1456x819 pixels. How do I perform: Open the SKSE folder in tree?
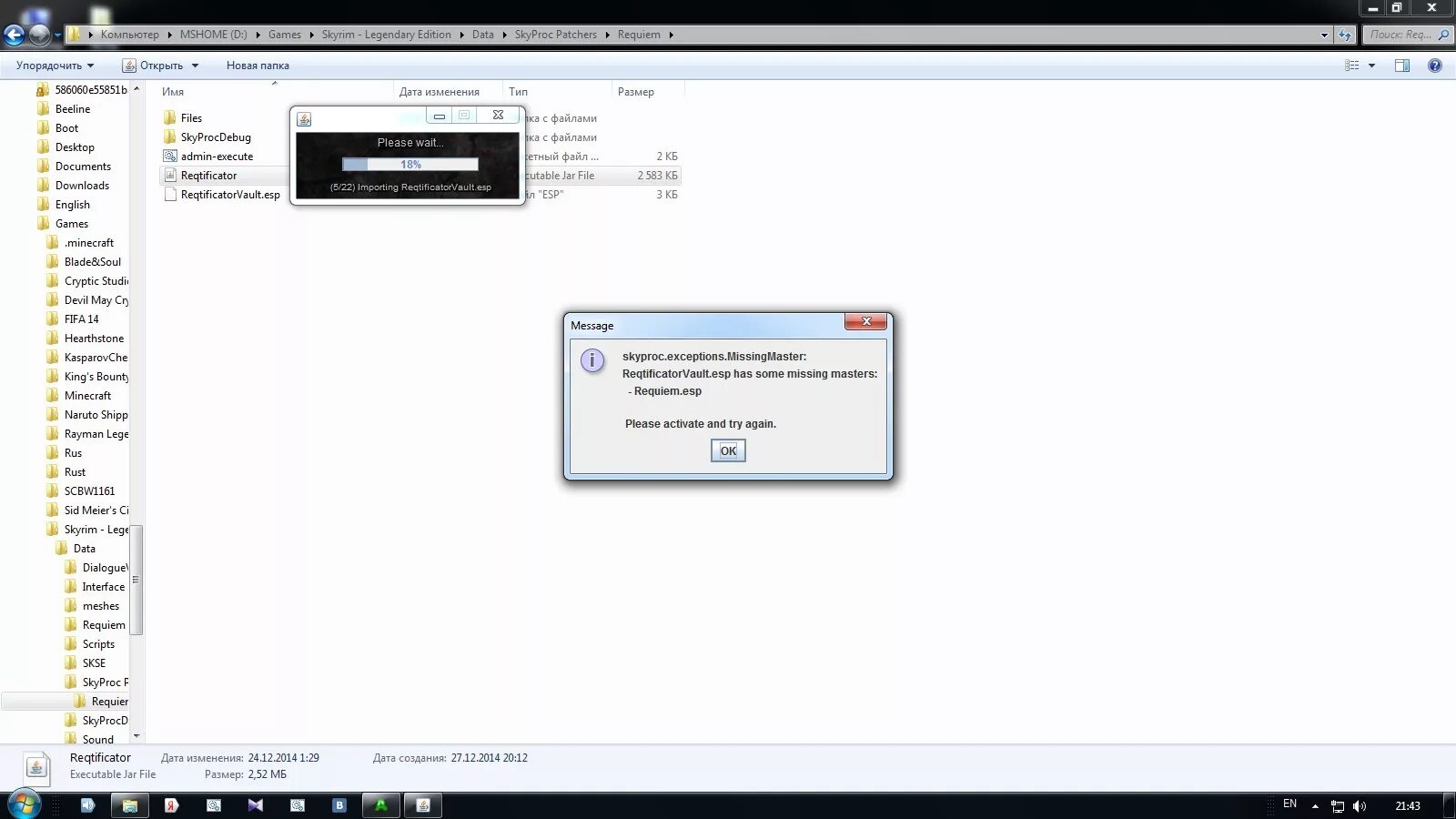[x=94, y=663]
